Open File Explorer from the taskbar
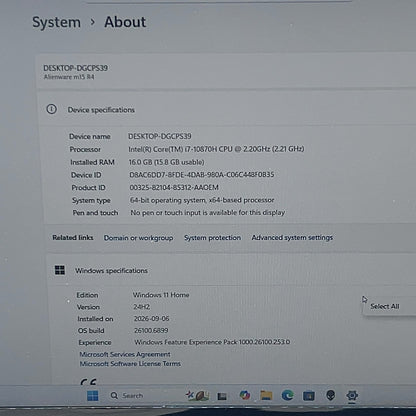The image size is (416, 416). (x=266, y=395)
